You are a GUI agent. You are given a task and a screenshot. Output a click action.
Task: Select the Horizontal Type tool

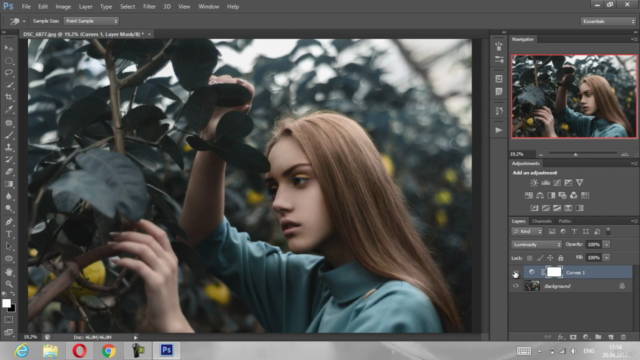tap(9, 234)
